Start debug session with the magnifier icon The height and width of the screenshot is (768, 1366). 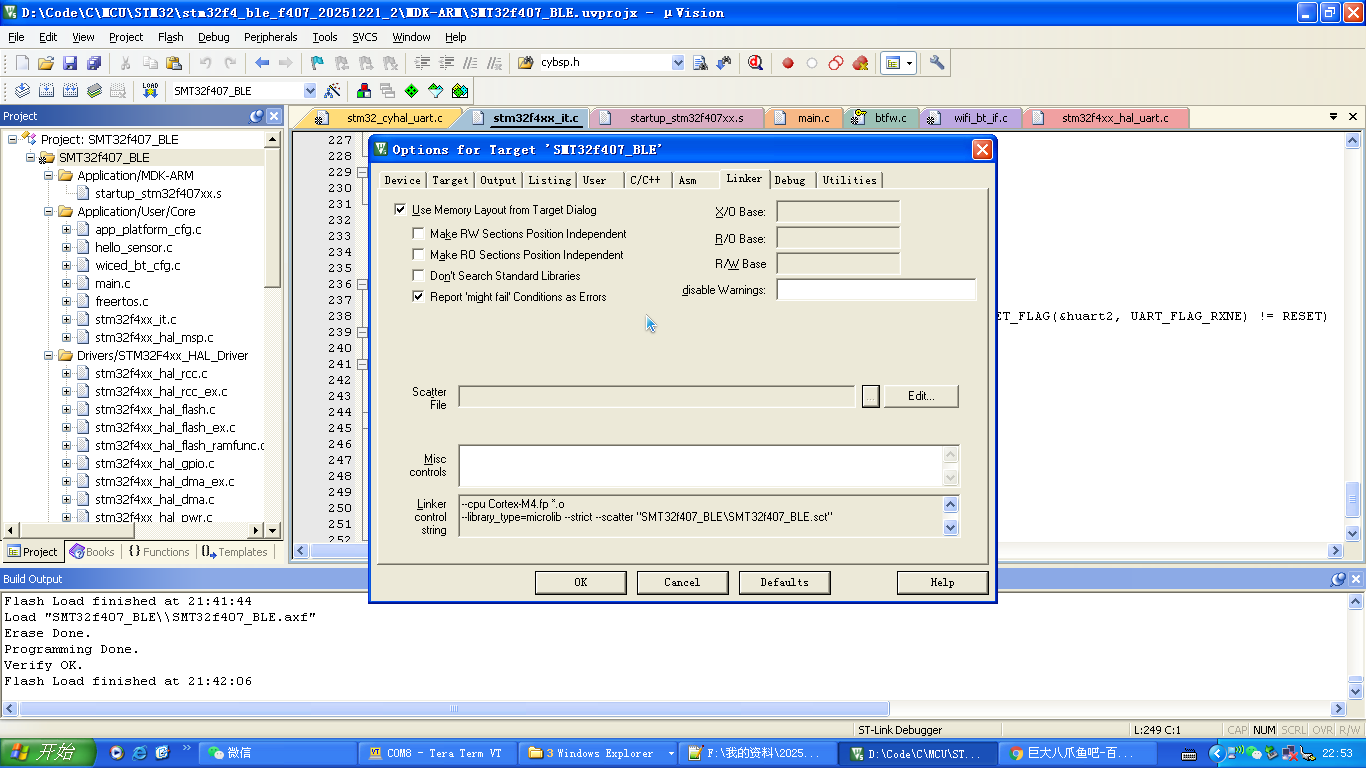click(x=755, y=63)
